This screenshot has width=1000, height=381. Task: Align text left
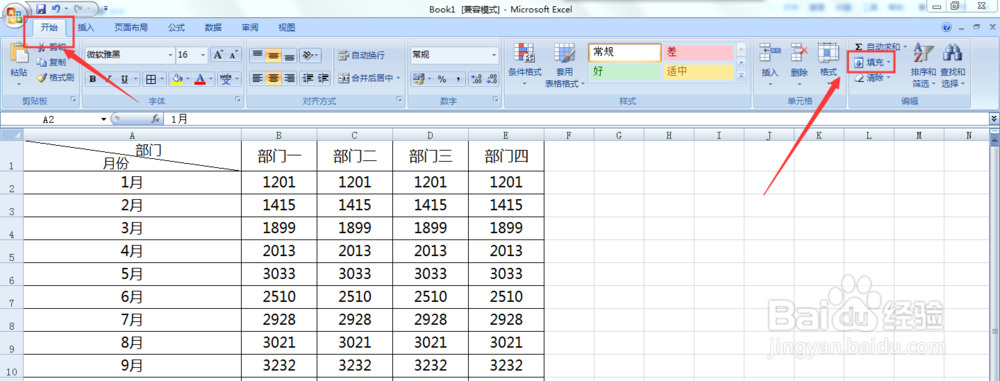pos(257,78)
